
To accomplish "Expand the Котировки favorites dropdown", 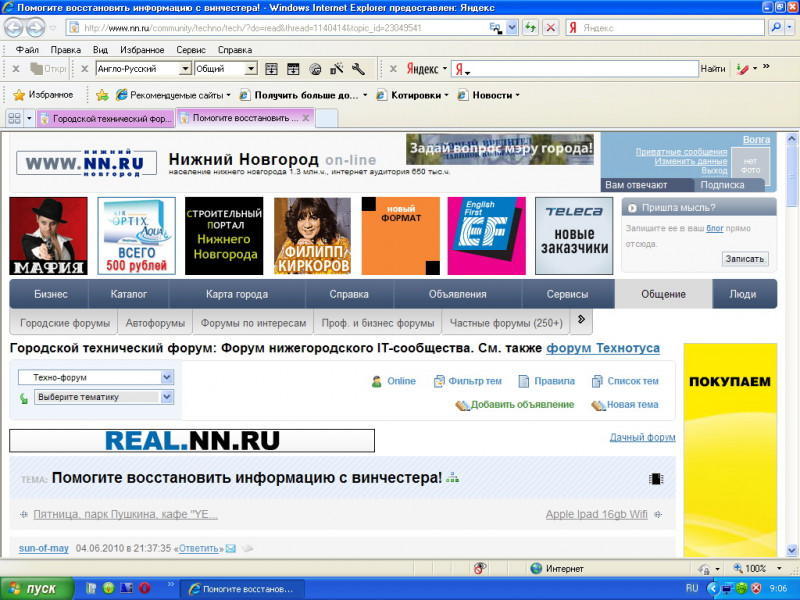I will tap(446, 95).
